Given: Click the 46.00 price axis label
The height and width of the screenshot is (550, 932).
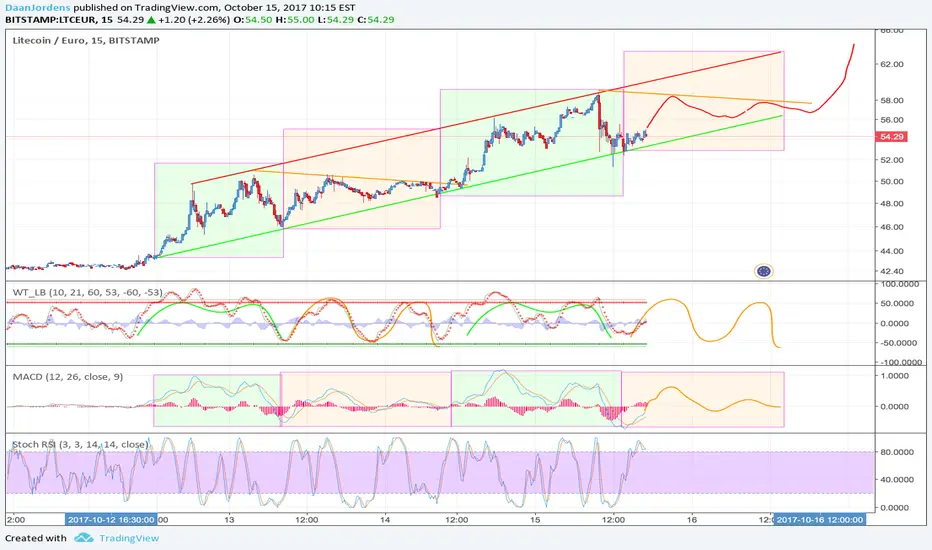Looking at the screenshot, I should coord(892,227).
